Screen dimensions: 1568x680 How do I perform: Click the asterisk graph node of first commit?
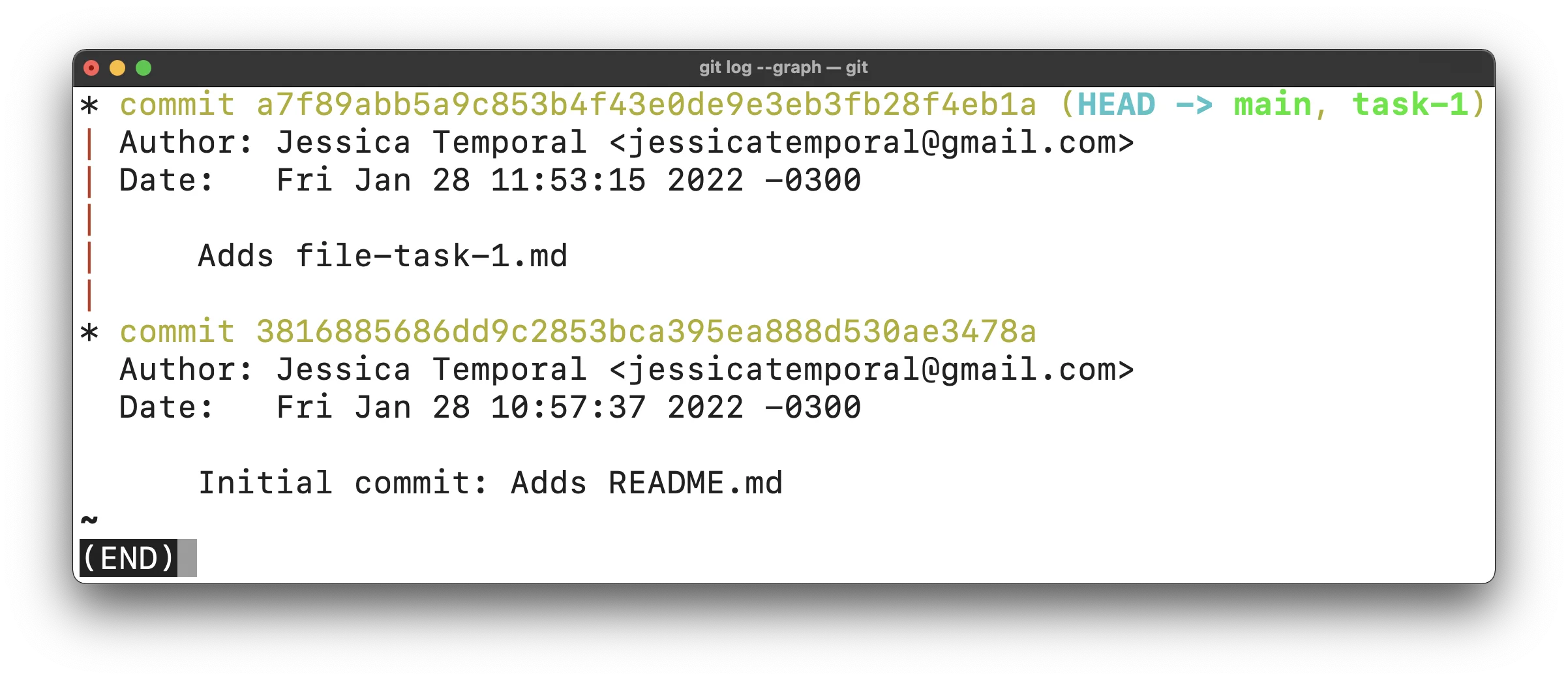[89, 106]
